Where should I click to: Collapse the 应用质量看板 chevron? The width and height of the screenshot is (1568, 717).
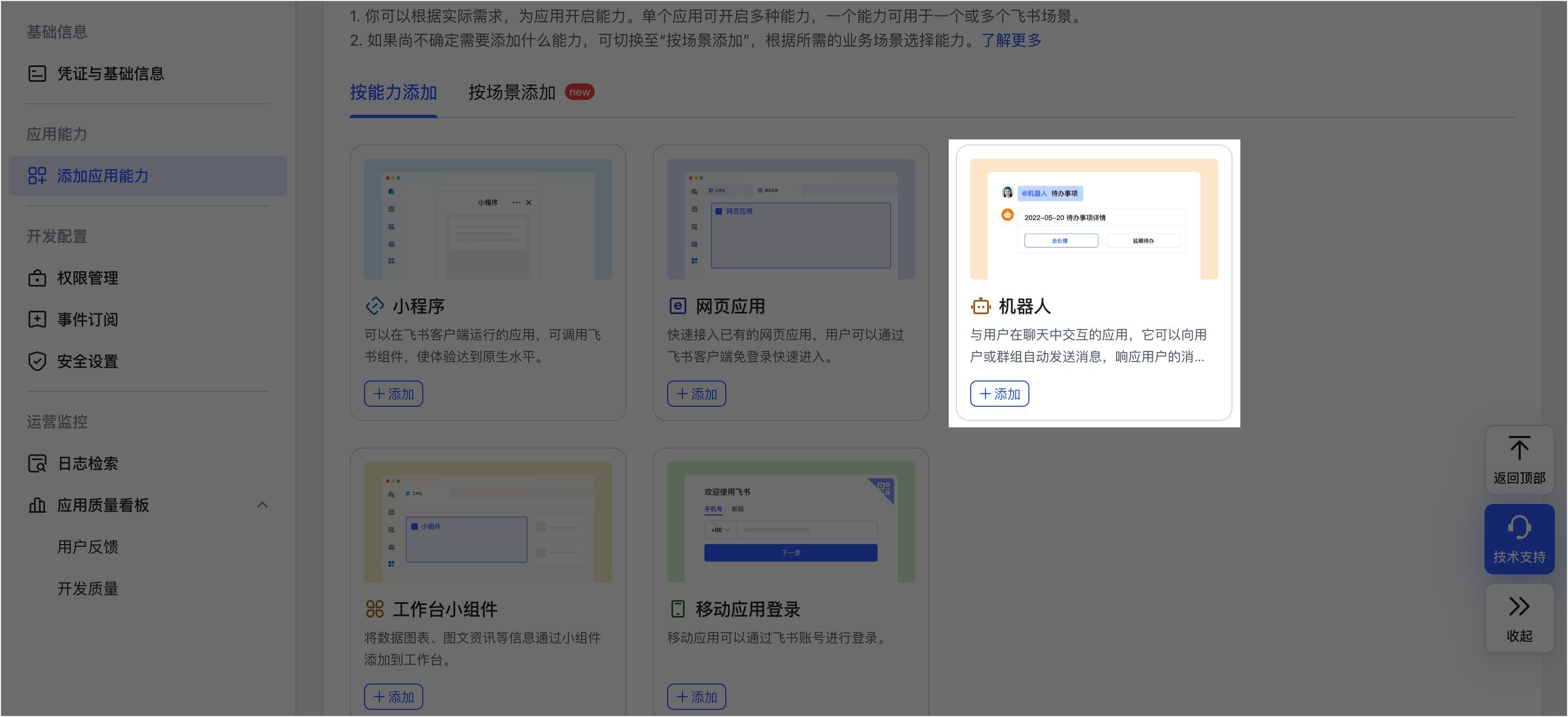point(262,505)
